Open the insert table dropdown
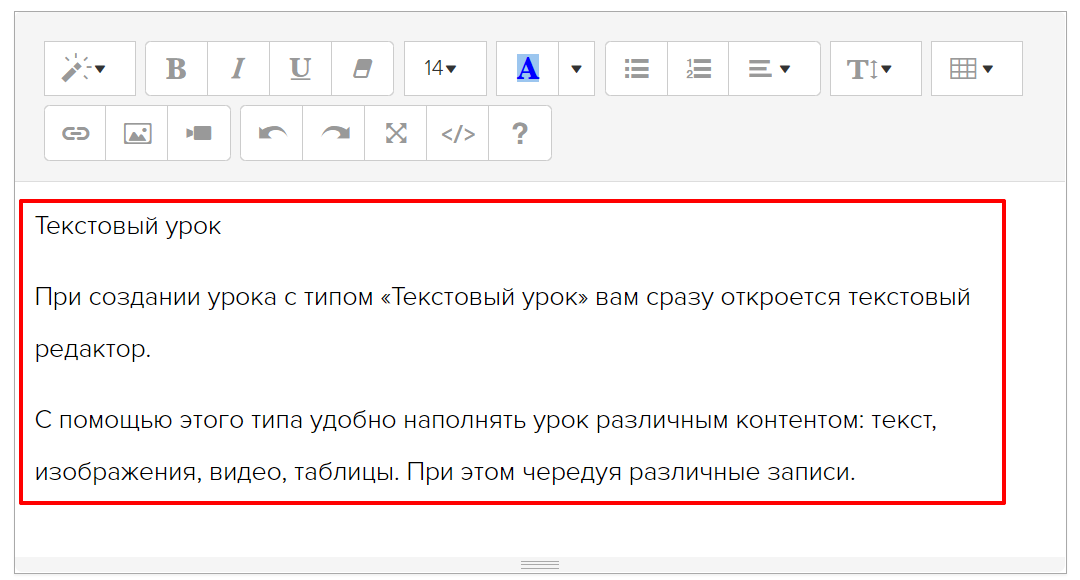Viewport: 1080px width, 580px height. point(976,69)
